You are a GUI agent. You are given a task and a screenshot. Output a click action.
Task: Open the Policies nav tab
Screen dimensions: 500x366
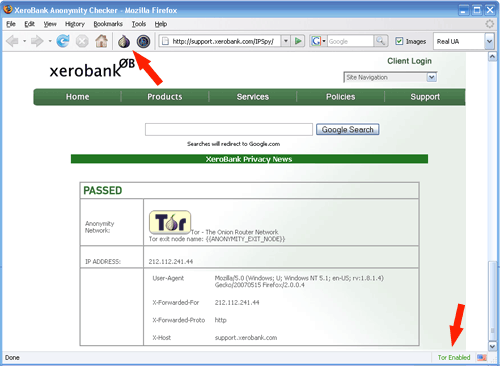[340, 97]
